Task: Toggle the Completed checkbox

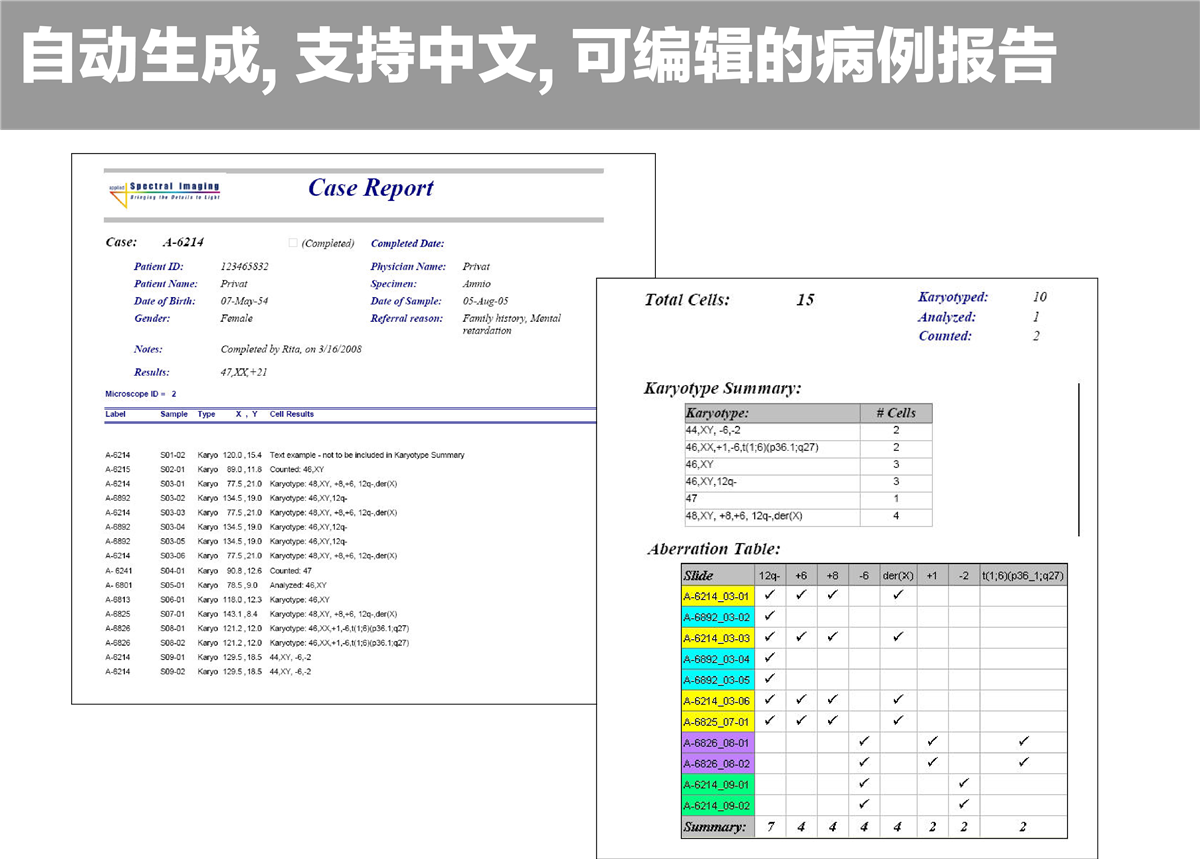Action: (293, 243)
